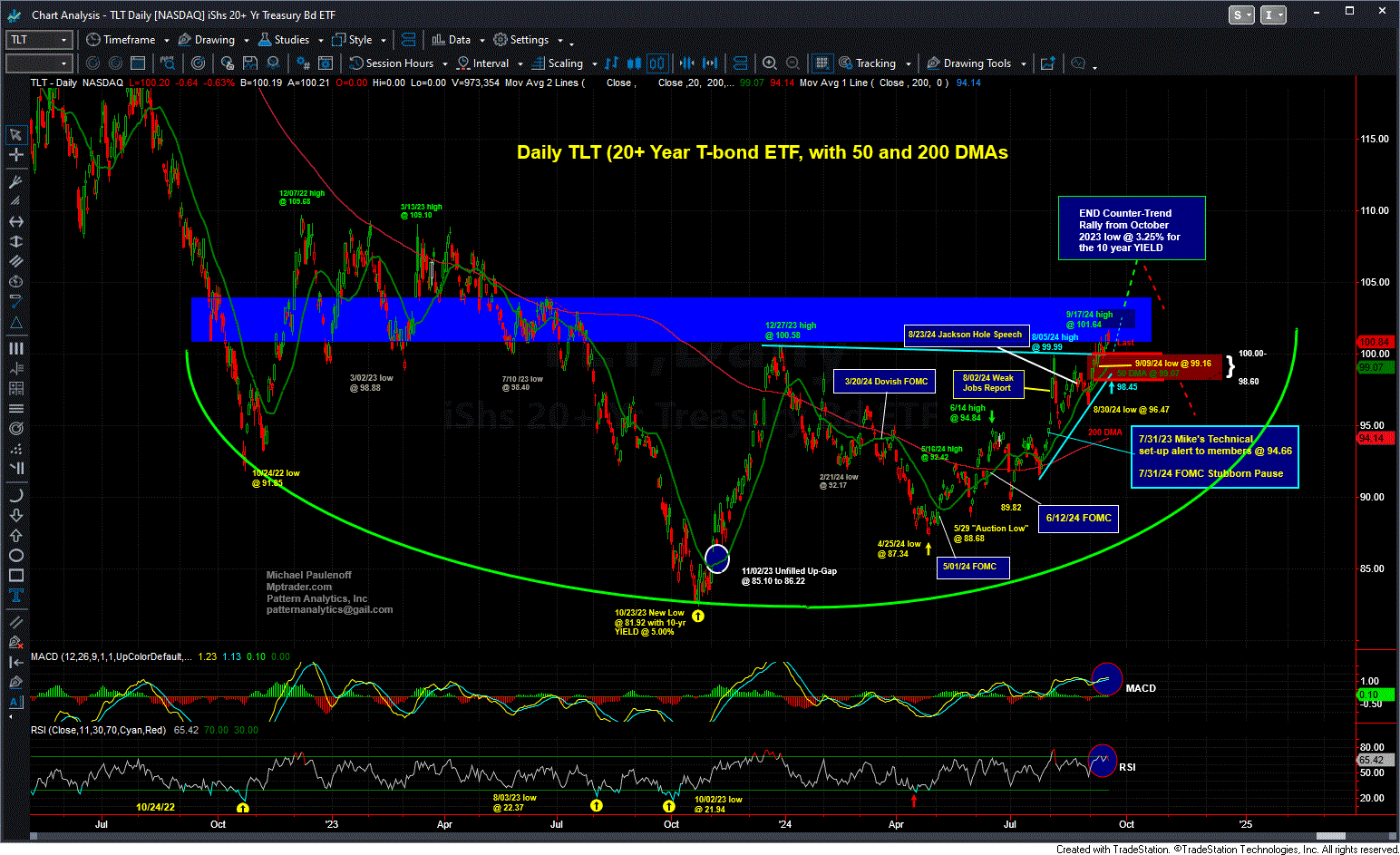Open the S dropdown in title bar
Screen dimensions: 1400x855
[x=1241, y=15]
